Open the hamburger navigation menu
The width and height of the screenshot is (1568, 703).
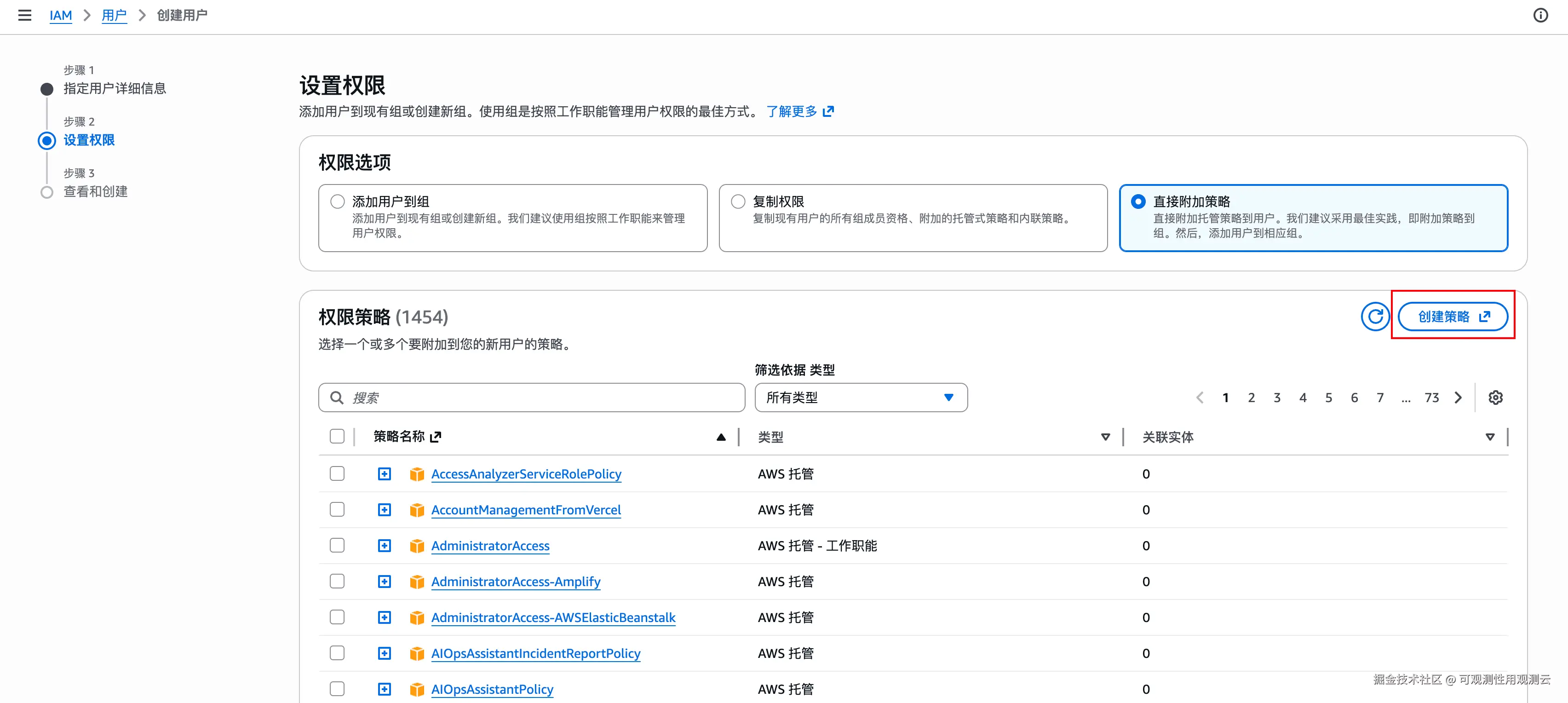point(24,15)
